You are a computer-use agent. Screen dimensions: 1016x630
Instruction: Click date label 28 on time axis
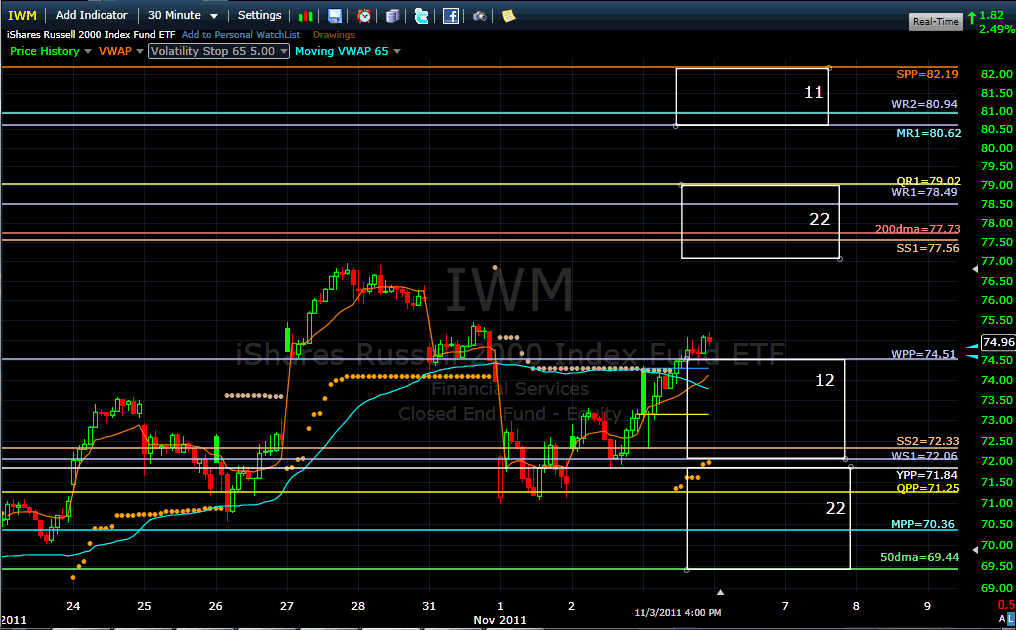[358, 606]
